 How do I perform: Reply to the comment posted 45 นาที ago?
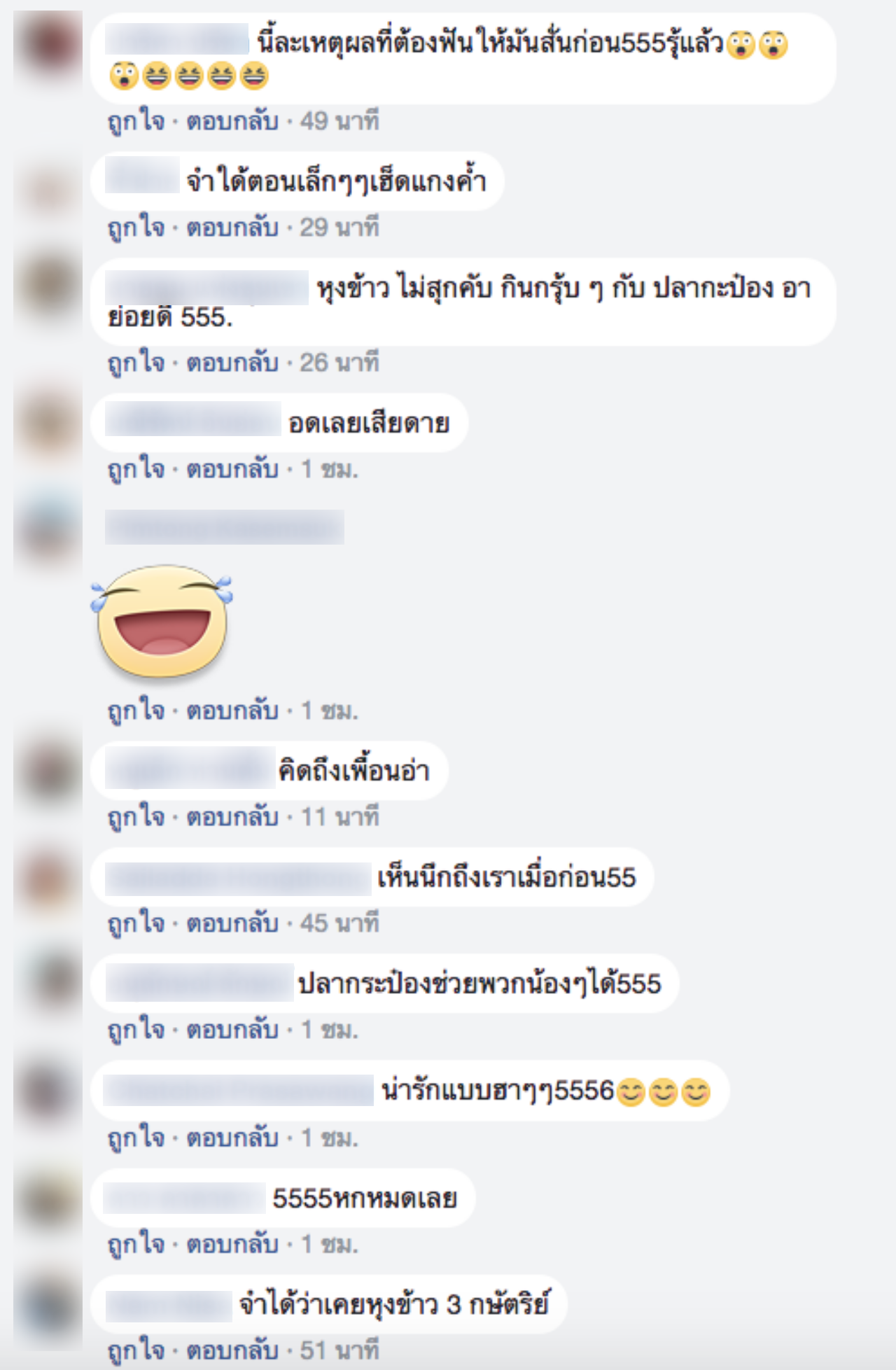click(x=232, y=923)
